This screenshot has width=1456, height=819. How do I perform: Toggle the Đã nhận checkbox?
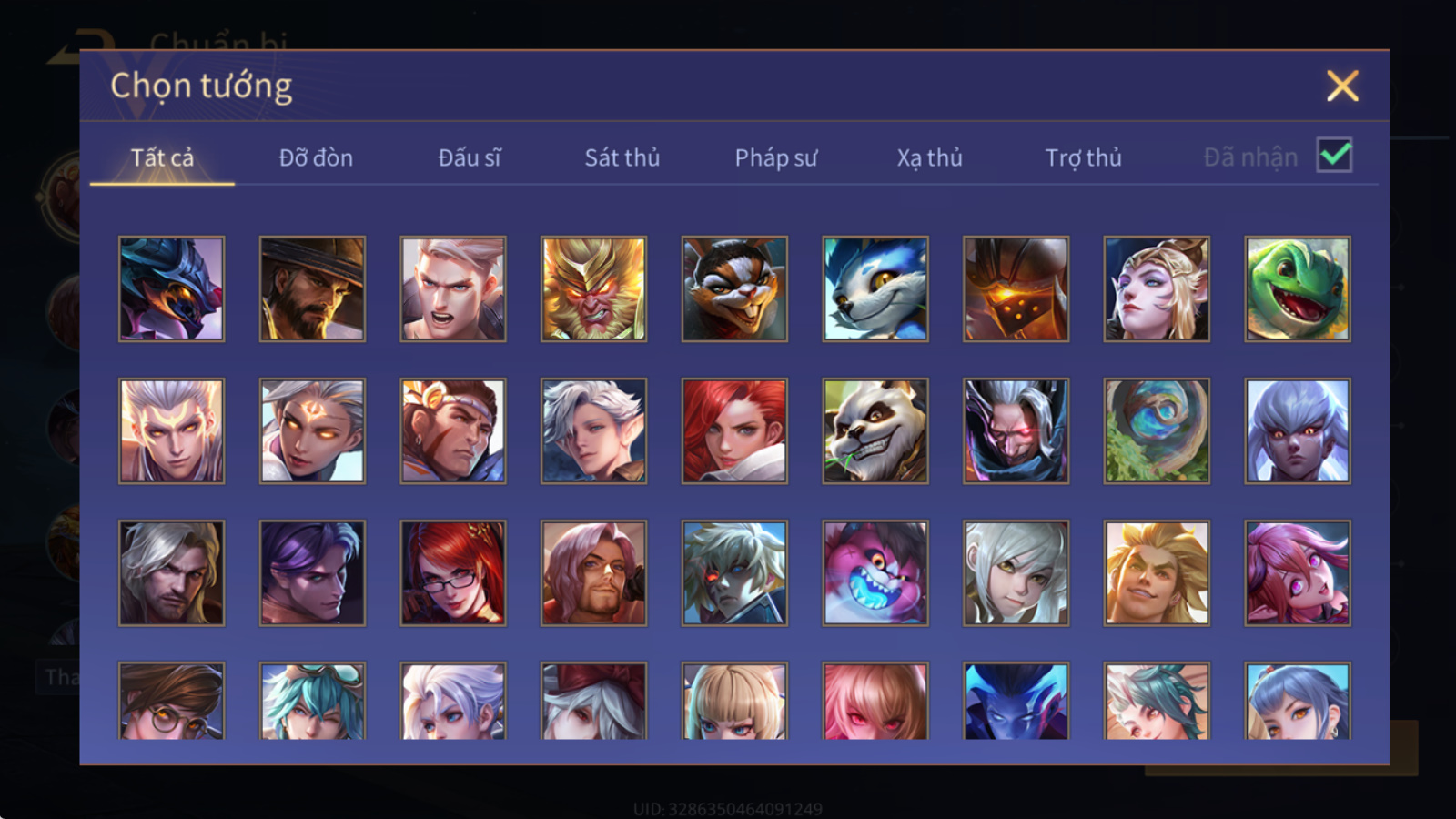(x=1335, y=156)
